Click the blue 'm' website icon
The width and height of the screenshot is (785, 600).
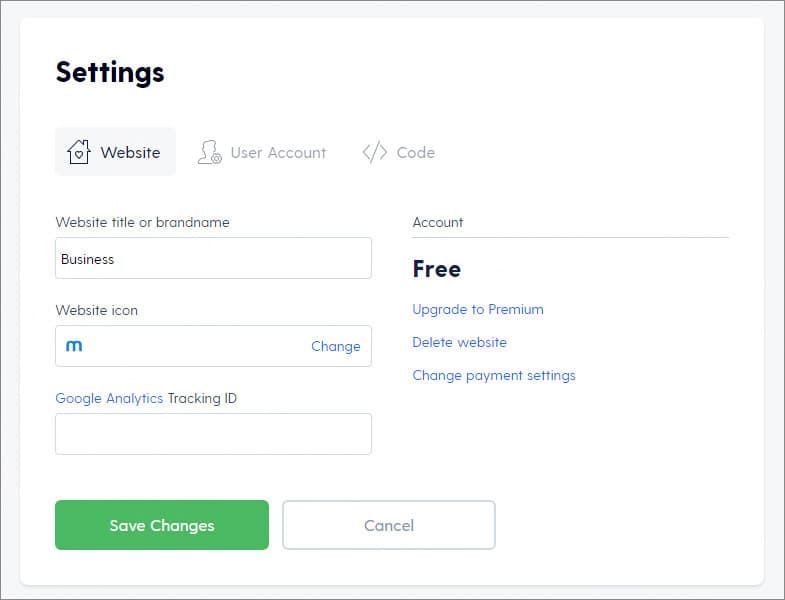point(74,346)
